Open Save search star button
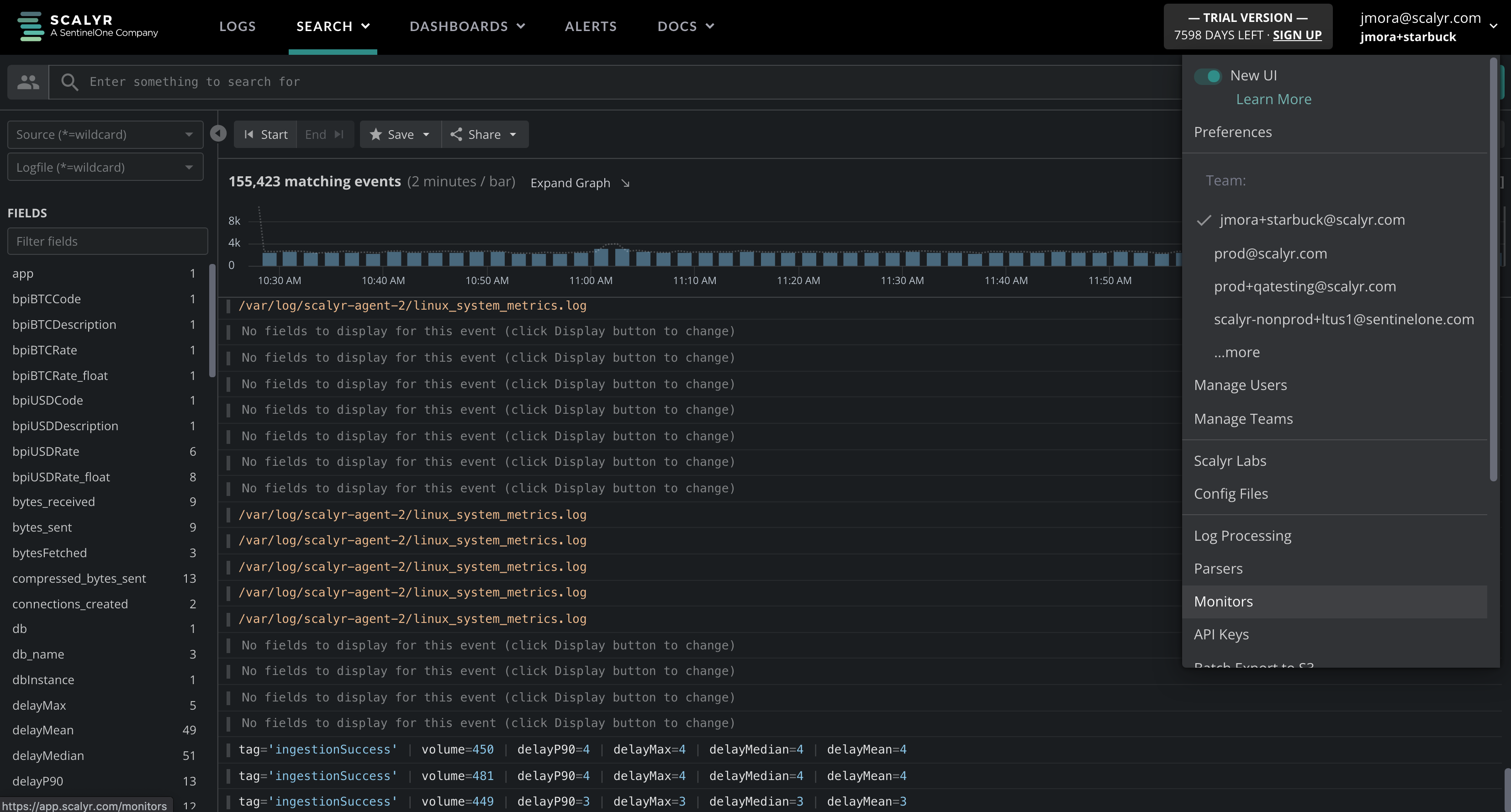The width and height of the screenshot is (1511, 812). [x=400, y=134]
